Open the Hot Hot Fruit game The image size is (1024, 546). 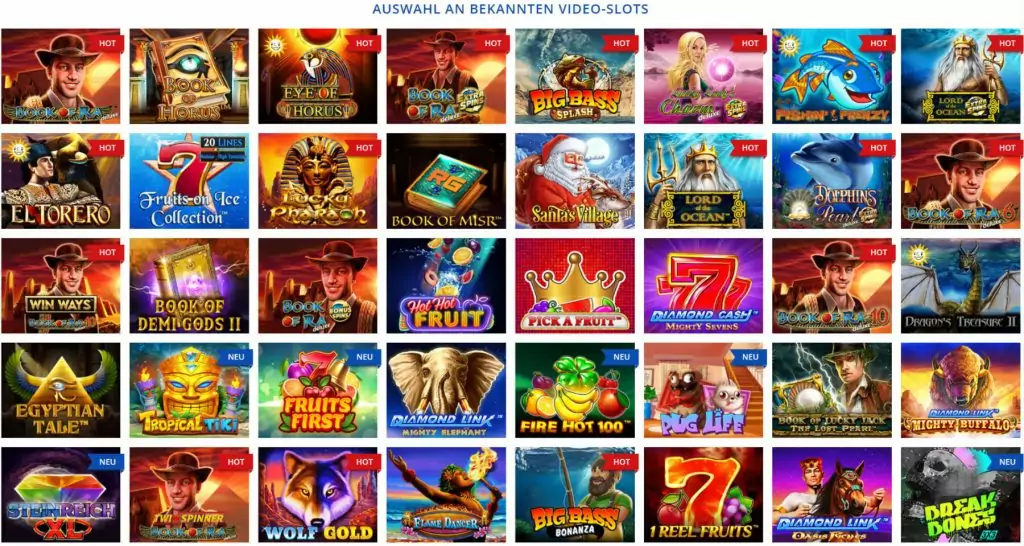pyautogui.click(x=446, y=285)
